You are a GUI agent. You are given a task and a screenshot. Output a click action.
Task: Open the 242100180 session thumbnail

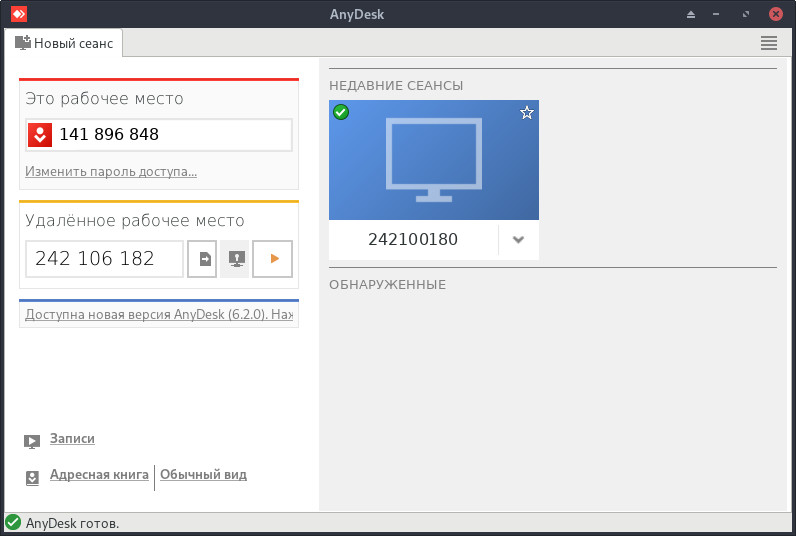point(434,160)
